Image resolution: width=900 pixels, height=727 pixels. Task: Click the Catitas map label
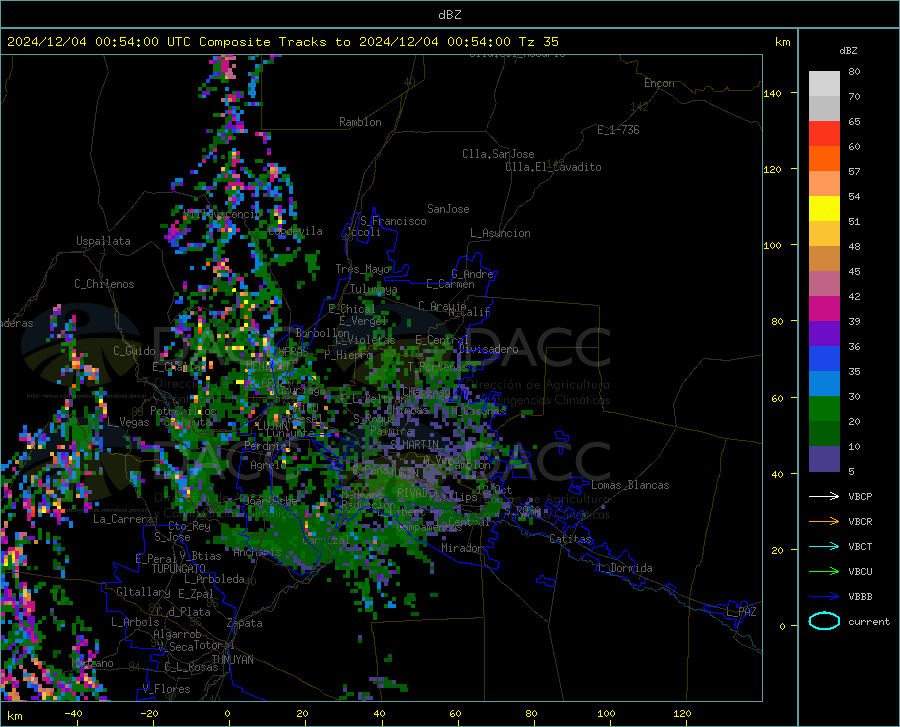point(570,539)
